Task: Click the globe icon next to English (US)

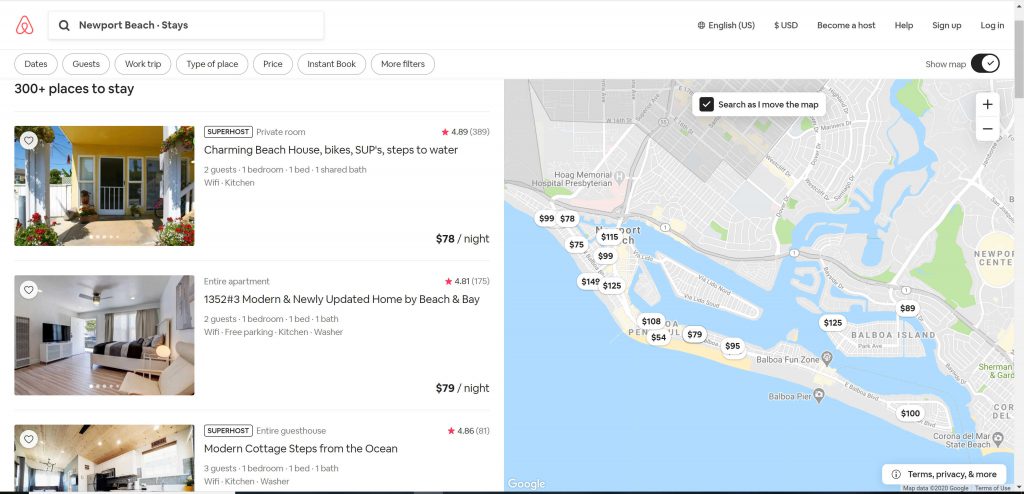Action: point(701,25)
